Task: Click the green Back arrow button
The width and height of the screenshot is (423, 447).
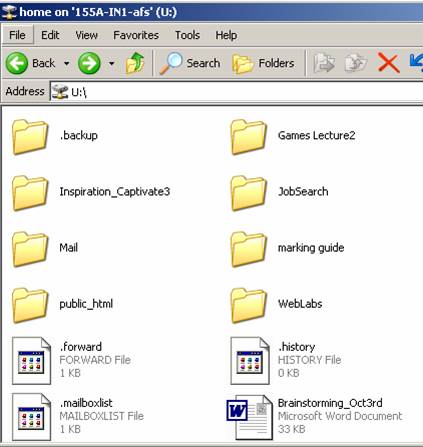Action: click(17, 63)
